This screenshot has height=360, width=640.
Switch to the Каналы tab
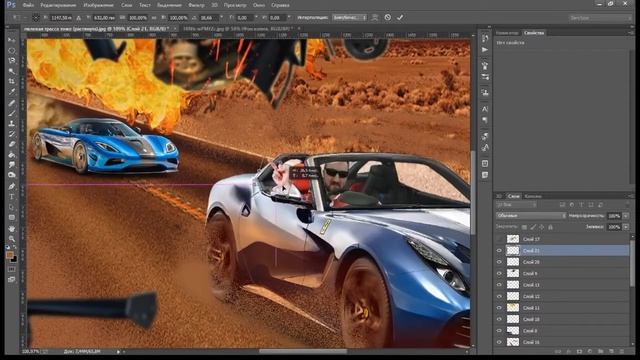pyautogui.click(x=533, y=196)
